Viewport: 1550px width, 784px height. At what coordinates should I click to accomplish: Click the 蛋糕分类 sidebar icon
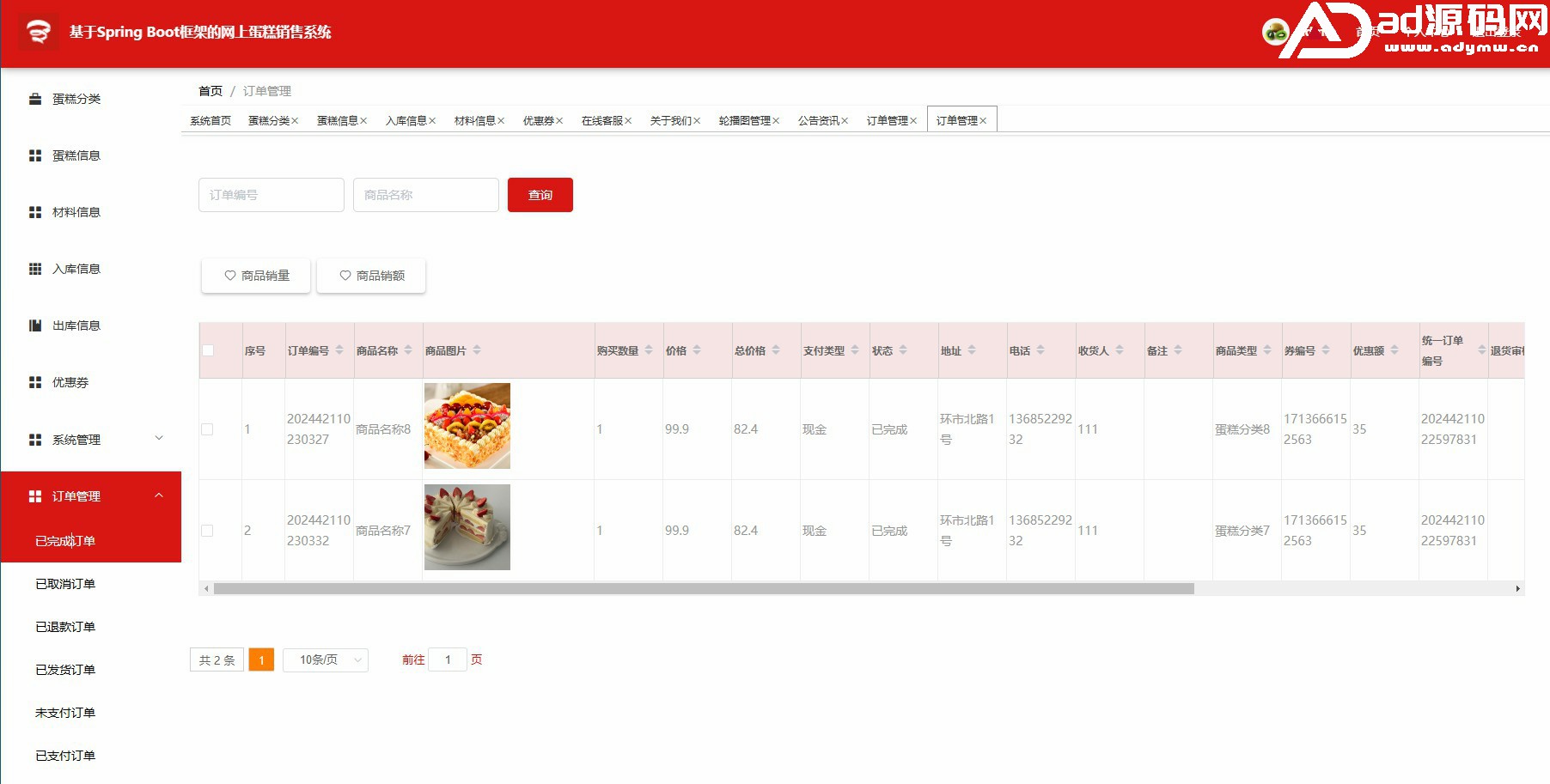(x=35, y=99)
